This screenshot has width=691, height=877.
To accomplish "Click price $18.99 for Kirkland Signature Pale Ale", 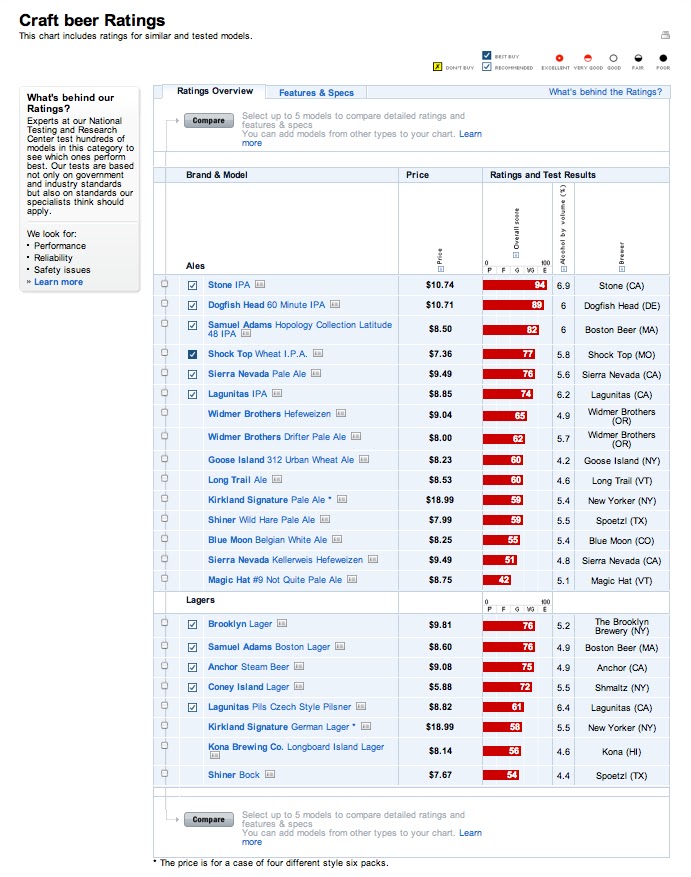I will coord(440,499).
